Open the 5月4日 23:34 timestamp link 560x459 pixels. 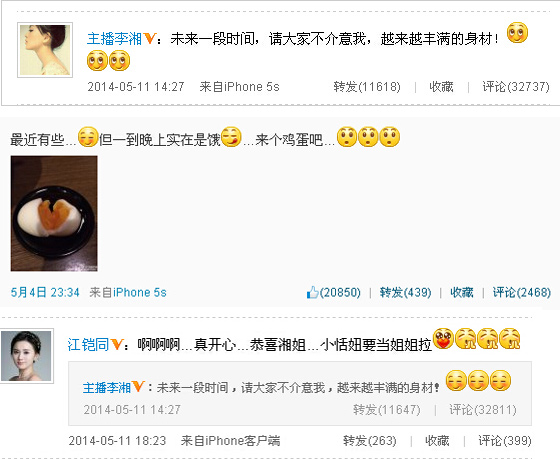point(45,293)
